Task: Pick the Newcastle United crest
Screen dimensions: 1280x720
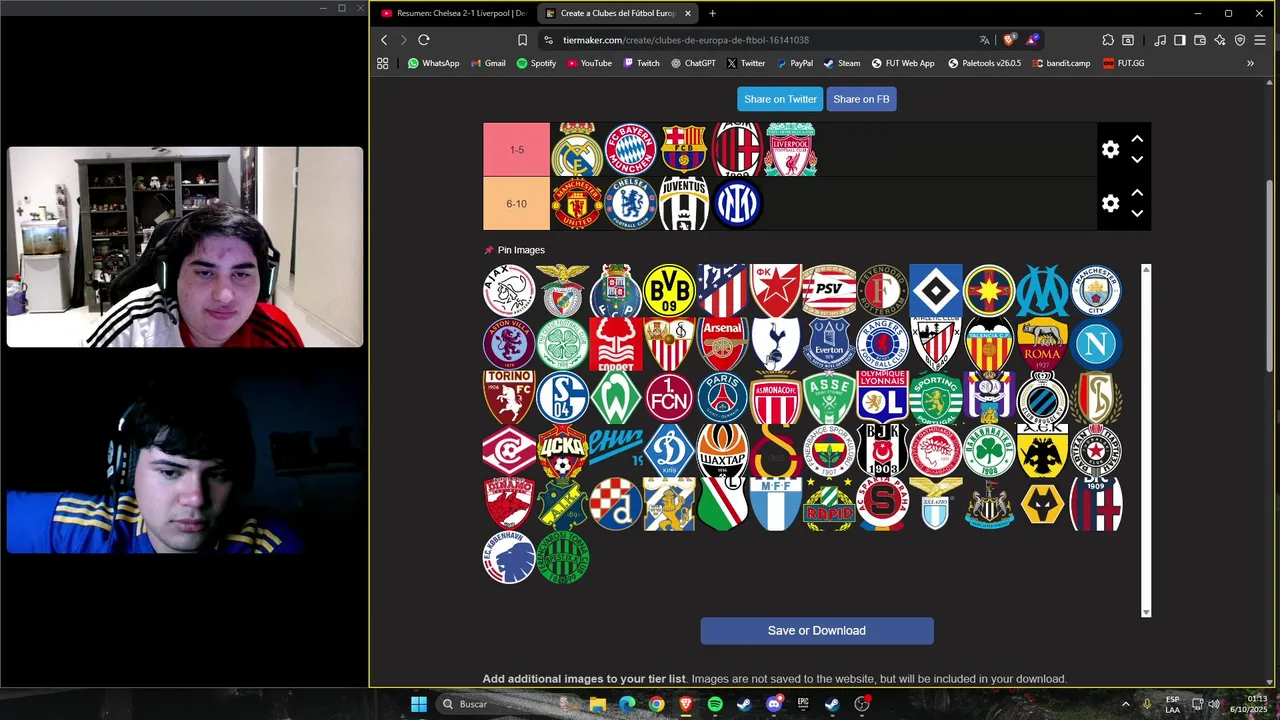Action: click(x=989, y=504)
